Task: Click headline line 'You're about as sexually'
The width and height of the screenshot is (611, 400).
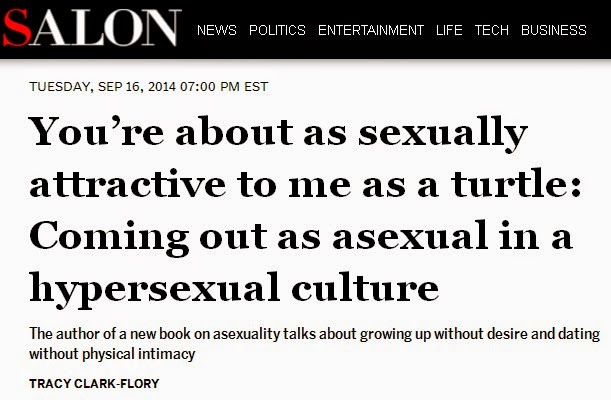Action: 277,133
